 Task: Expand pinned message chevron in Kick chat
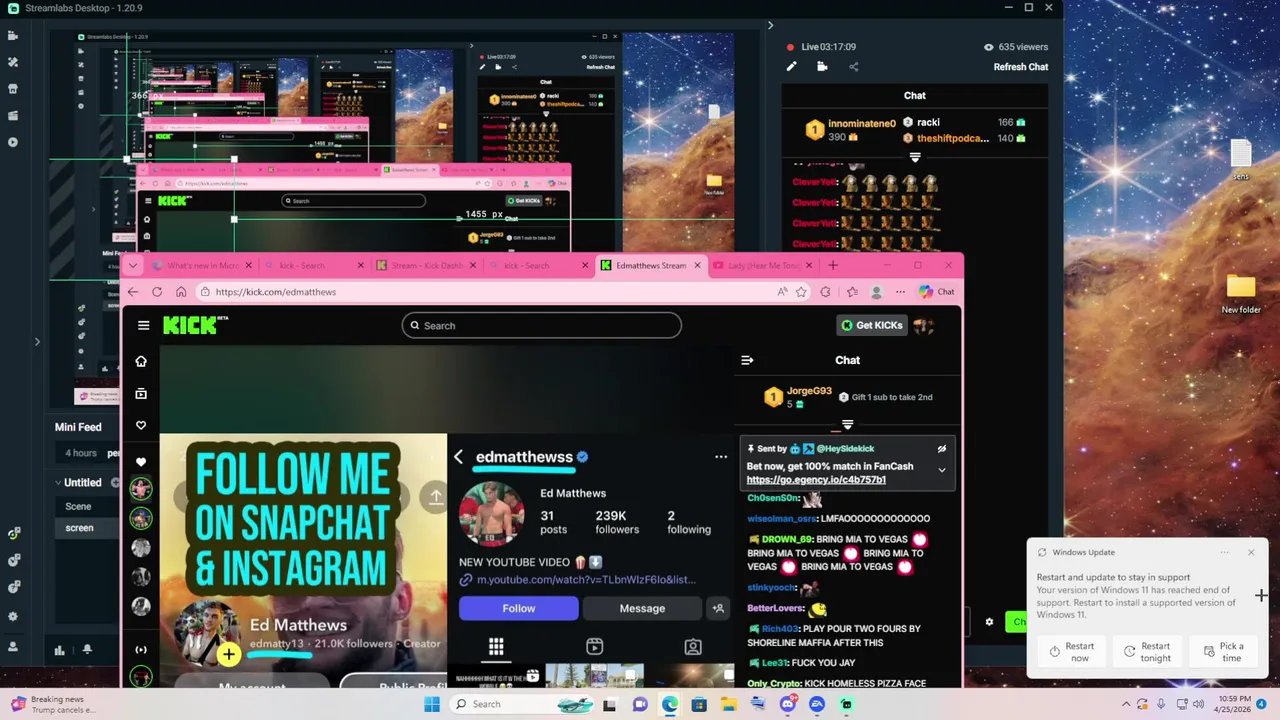942,470
